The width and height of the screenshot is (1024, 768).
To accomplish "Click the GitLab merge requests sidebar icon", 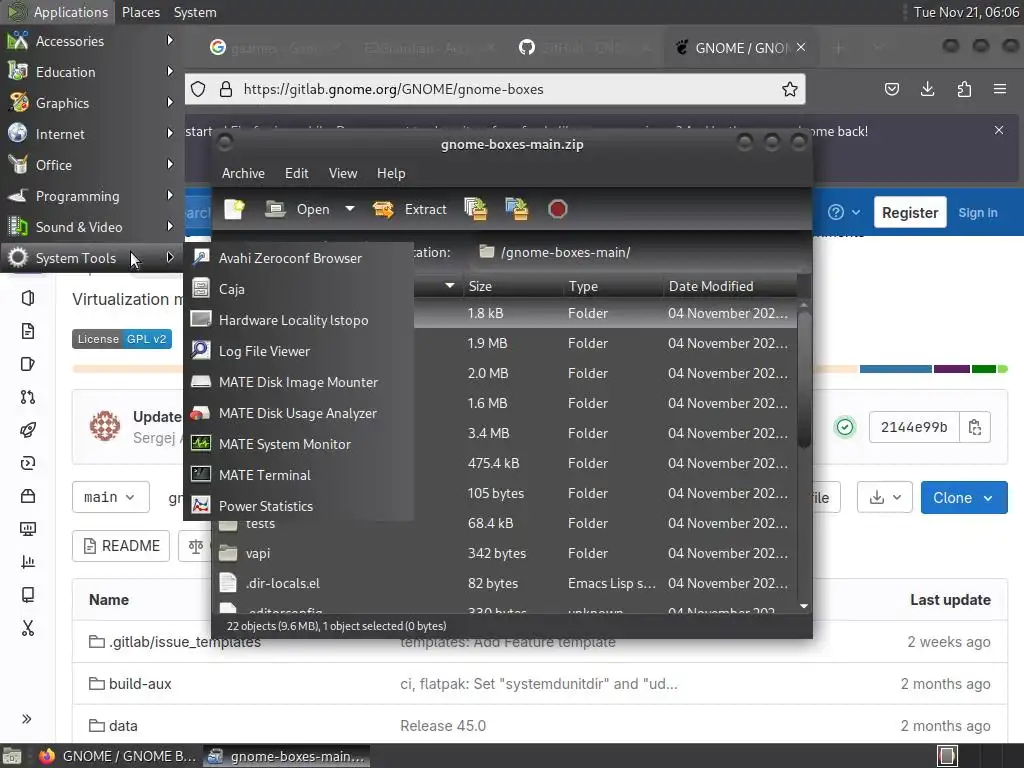I will (x=27, y=396).
